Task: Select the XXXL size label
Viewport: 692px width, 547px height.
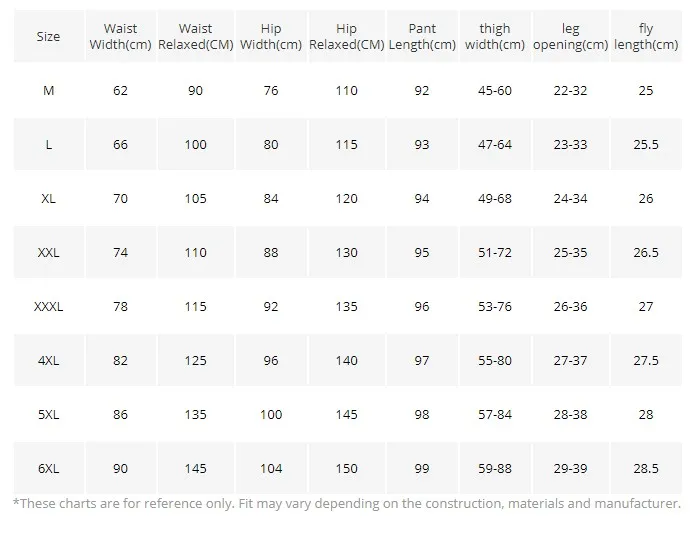Action: click(x=48, y=307)
